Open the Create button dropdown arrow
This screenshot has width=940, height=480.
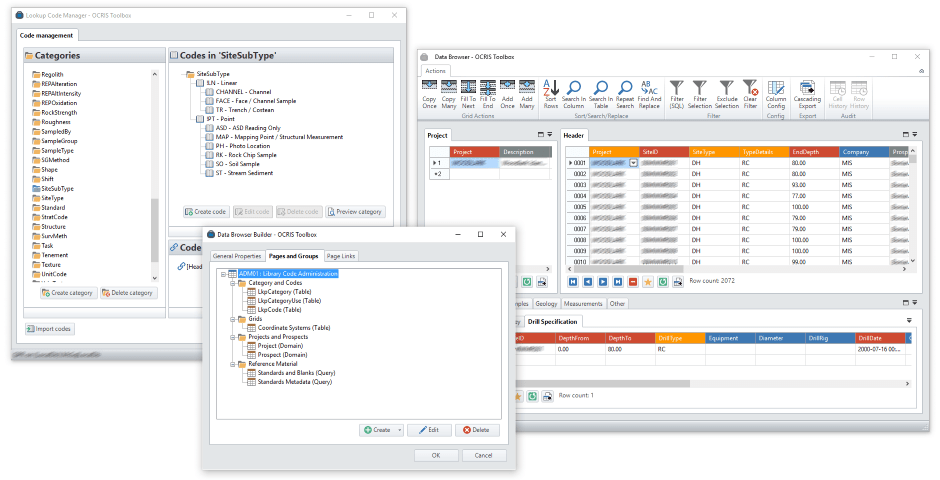click(400, 430)
